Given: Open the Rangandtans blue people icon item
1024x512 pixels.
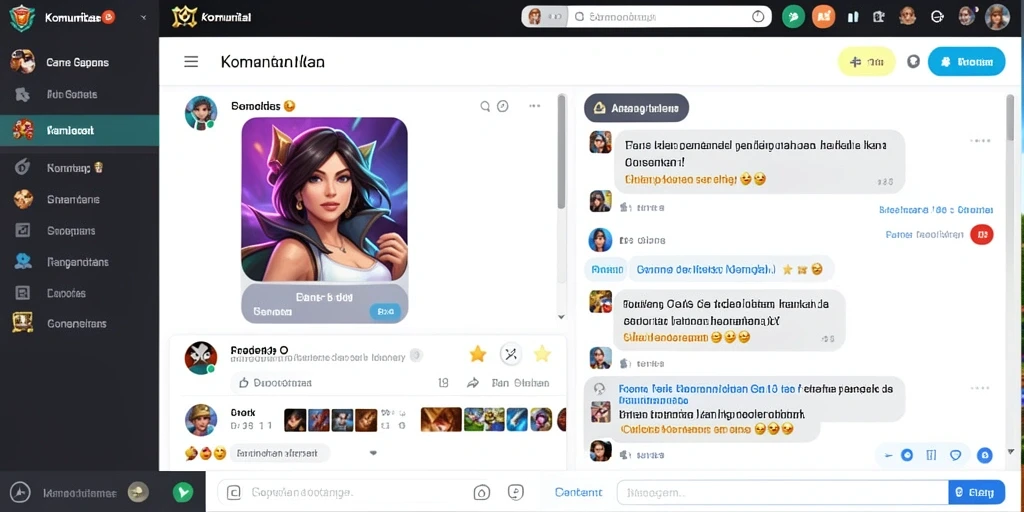Looking at the screenshot, I should click(x=79, y=262).
